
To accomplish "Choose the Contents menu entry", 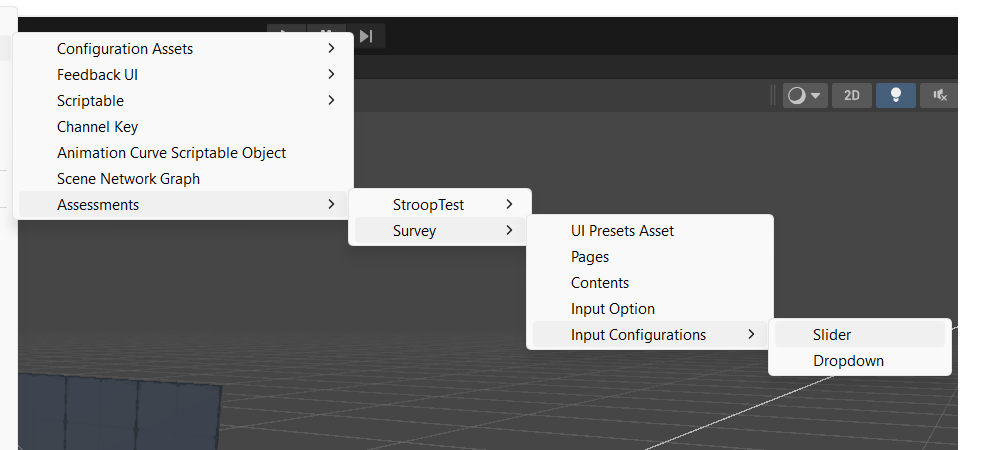I will pyautogui.click(x=650, y=283).
